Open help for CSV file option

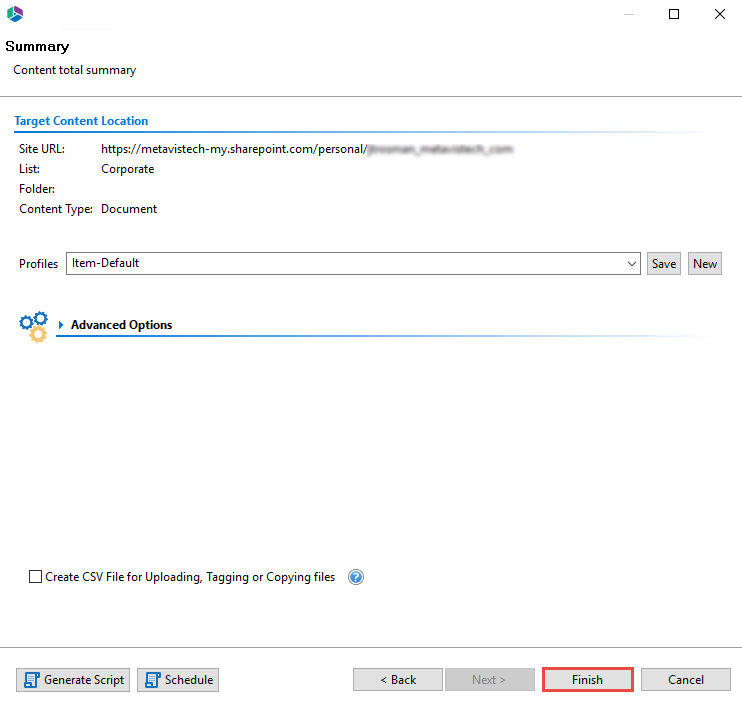(356, 577)
